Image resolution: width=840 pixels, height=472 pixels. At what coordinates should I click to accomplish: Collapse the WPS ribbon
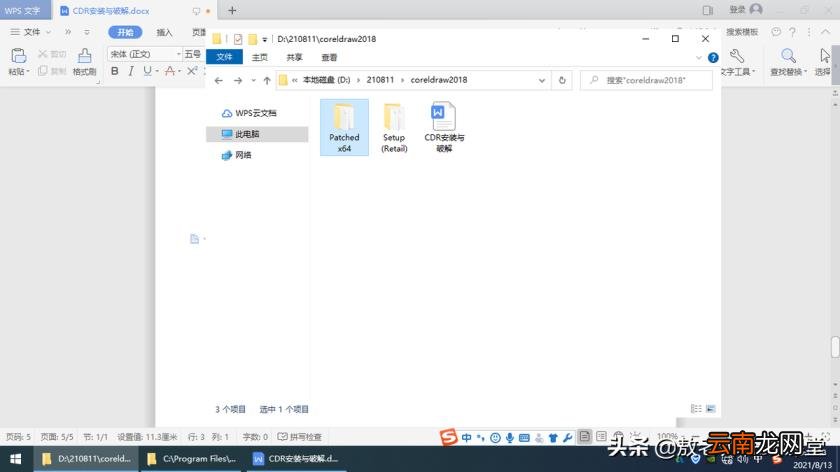click(826, 32)
